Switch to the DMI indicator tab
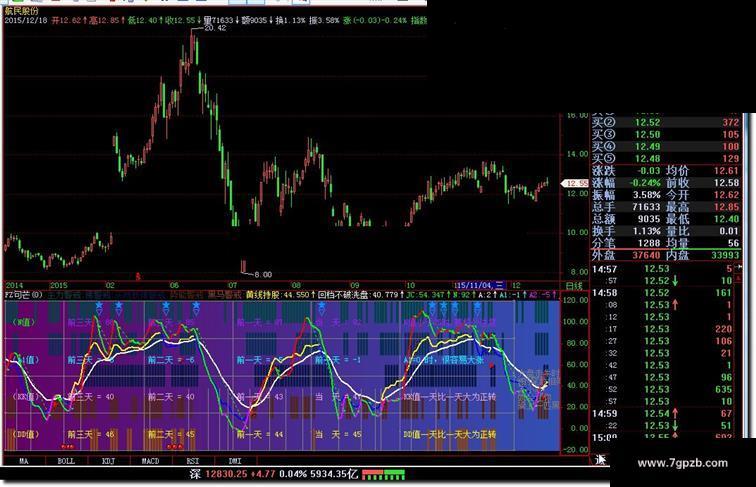Screen dimensions: 756x487 click(x=235, y=461)
